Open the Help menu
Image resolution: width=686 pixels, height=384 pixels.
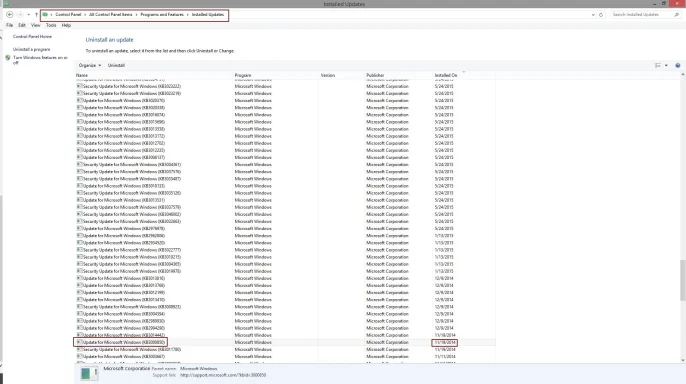point(66,25)
